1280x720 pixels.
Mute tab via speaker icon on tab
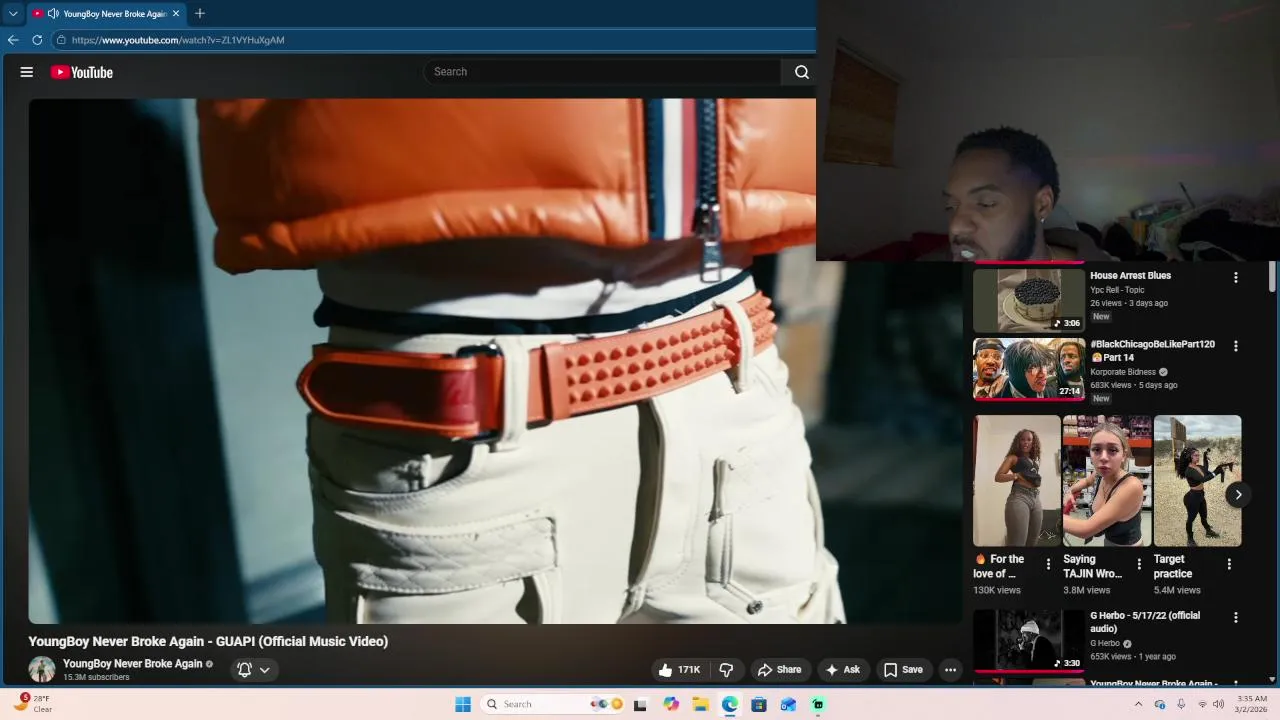[x=52, y=13]
